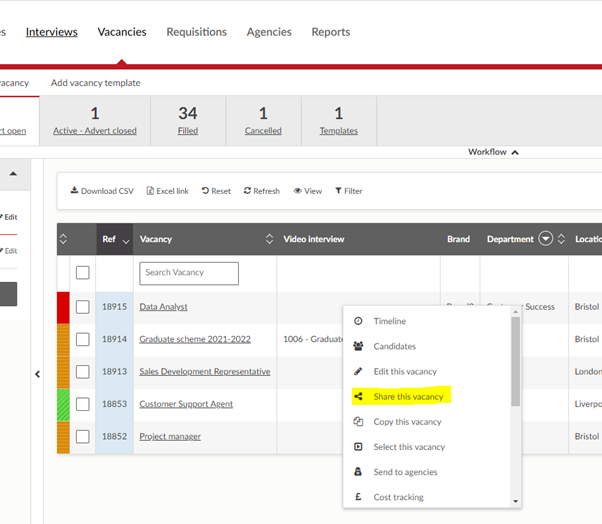Open the Department column dropdown arrow
Viewport: 602px width, 524px height.
(546, 239)
